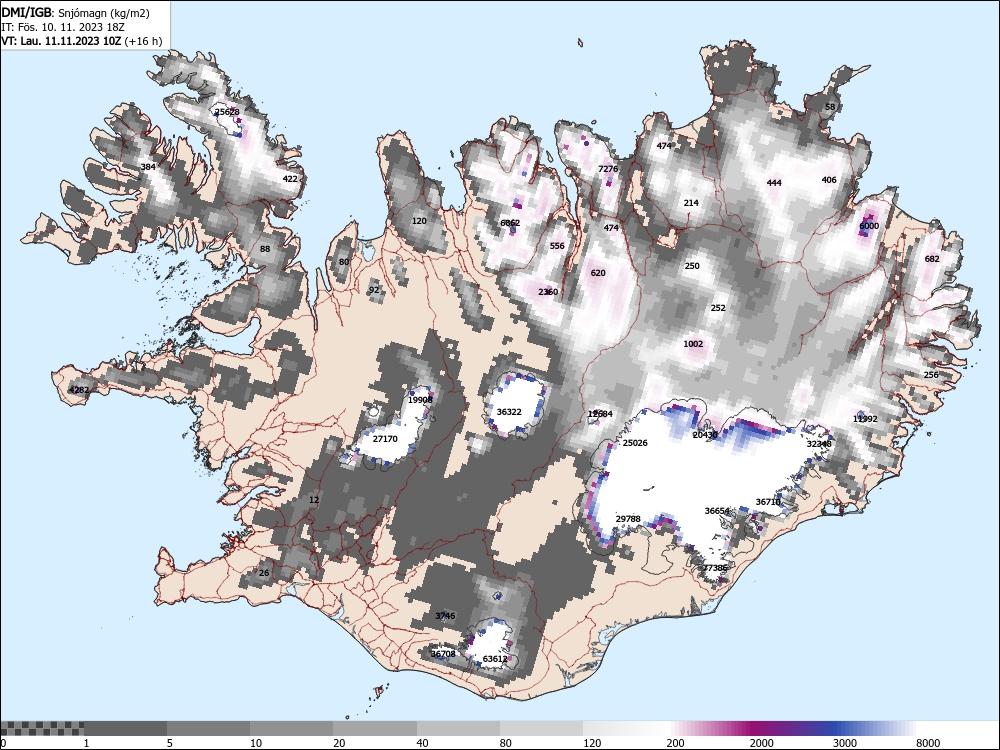Click the value 27386 south of the big glacier
Screen dimensions: 1000x750
[716, 568]
